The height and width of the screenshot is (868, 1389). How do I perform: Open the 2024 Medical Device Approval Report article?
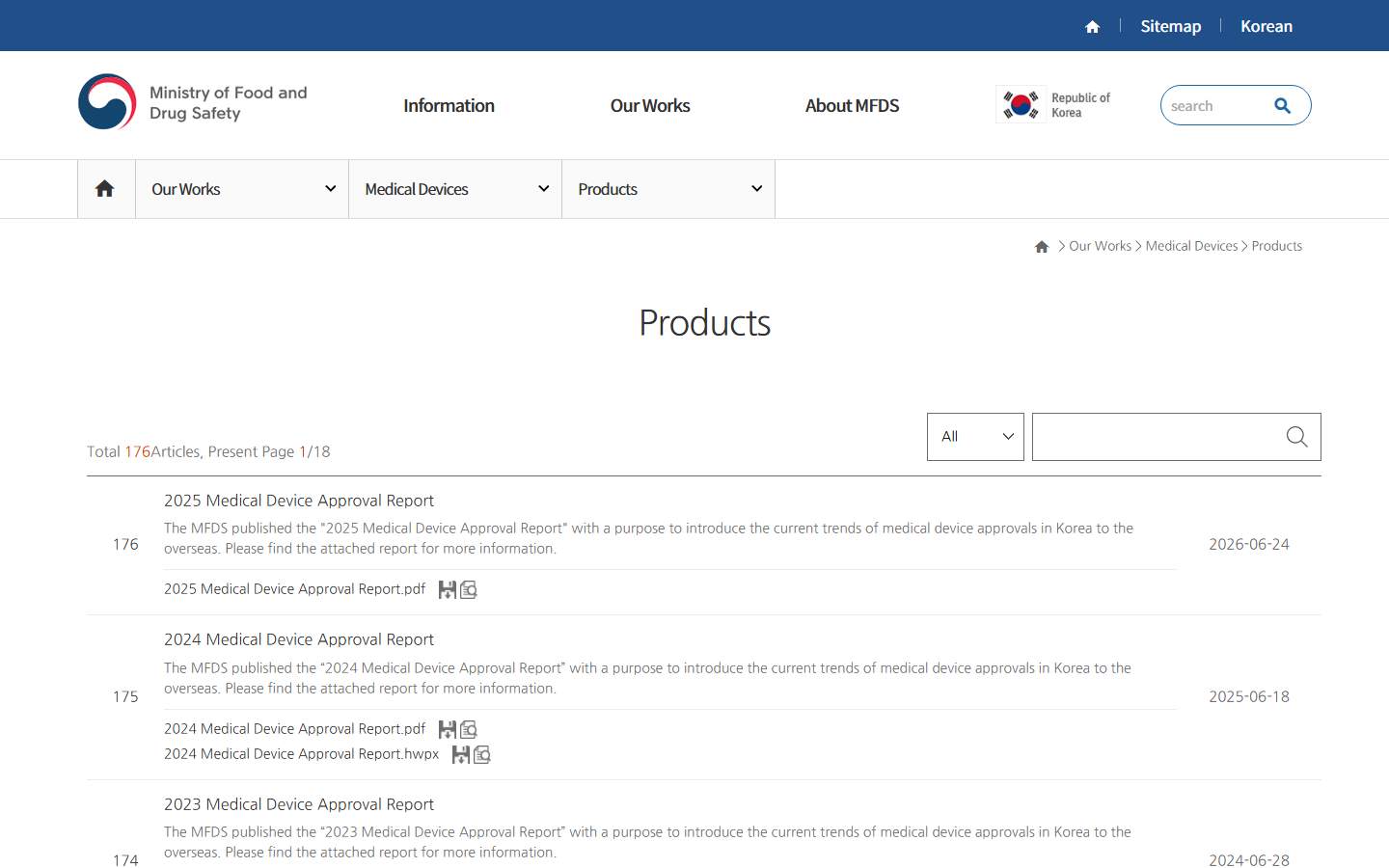(x=299, y=639)
